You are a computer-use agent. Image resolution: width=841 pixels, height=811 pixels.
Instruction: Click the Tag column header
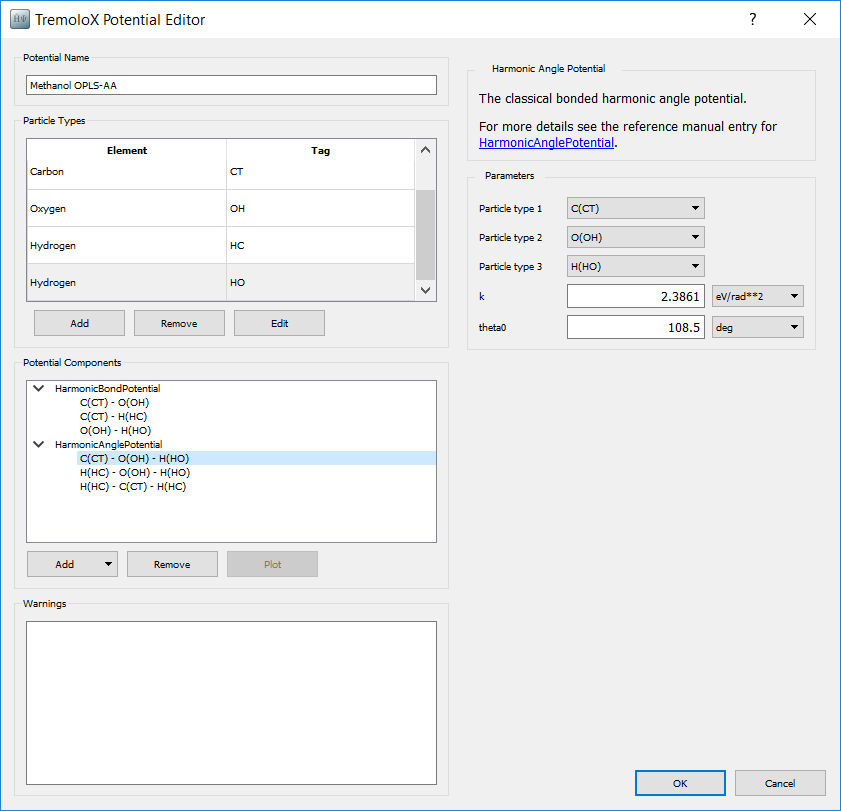click(x=320, y=151)
